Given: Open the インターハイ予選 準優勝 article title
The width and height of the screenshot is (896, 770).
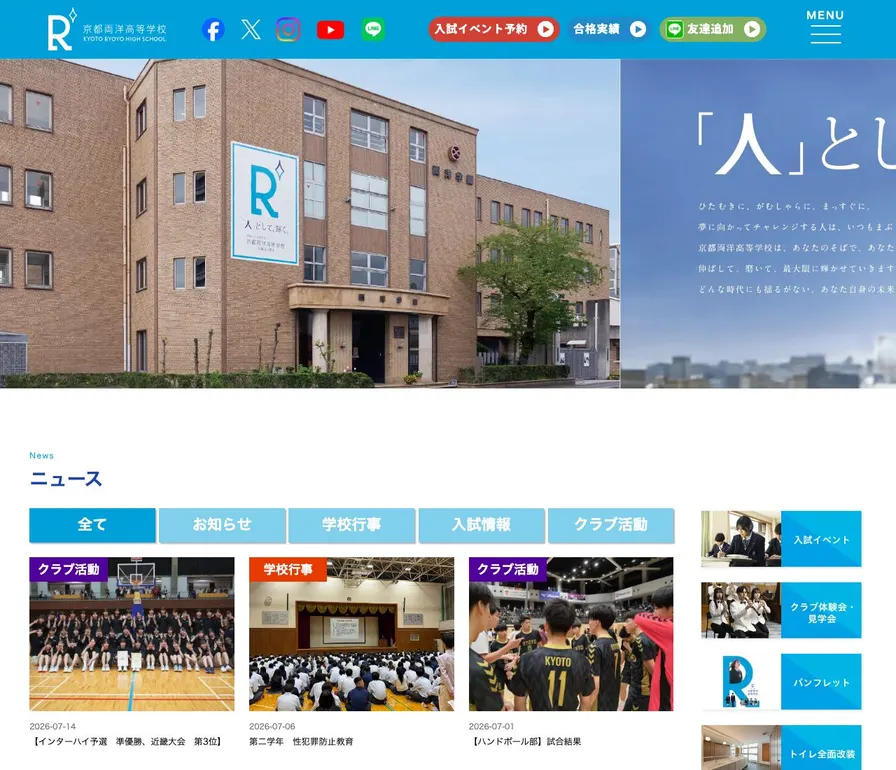Looking at the screenshot, I should tap(127, 741).
